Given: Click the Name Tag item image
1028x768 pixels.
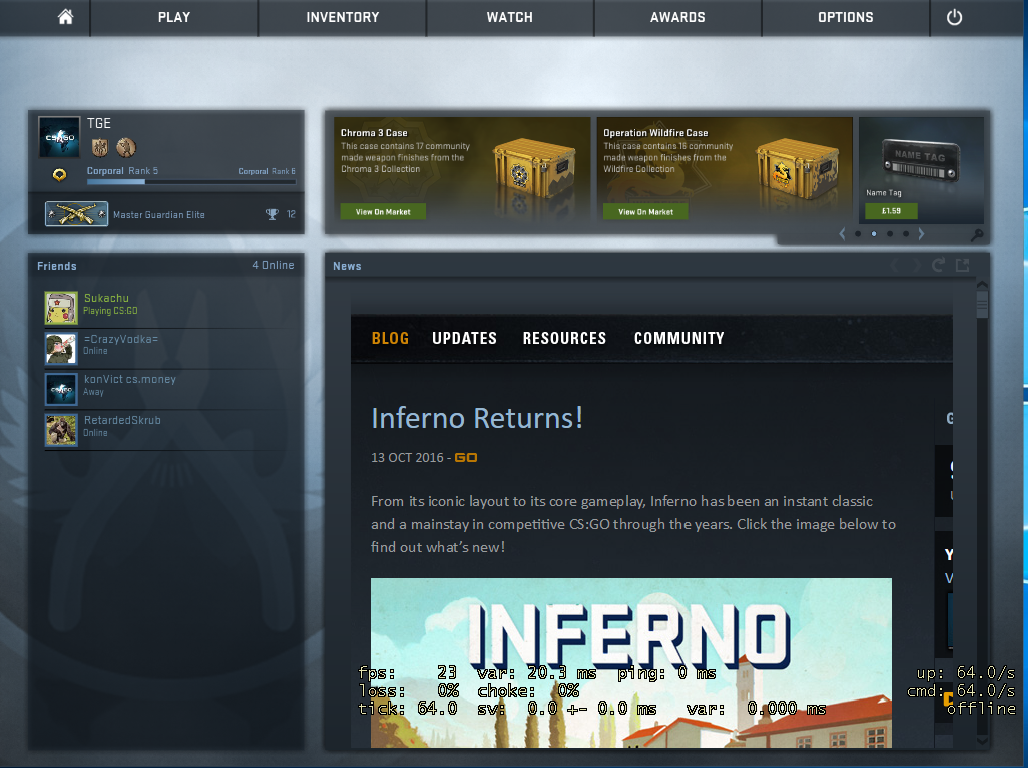Looking at the screenshot, I should click(x=921, y=161).
